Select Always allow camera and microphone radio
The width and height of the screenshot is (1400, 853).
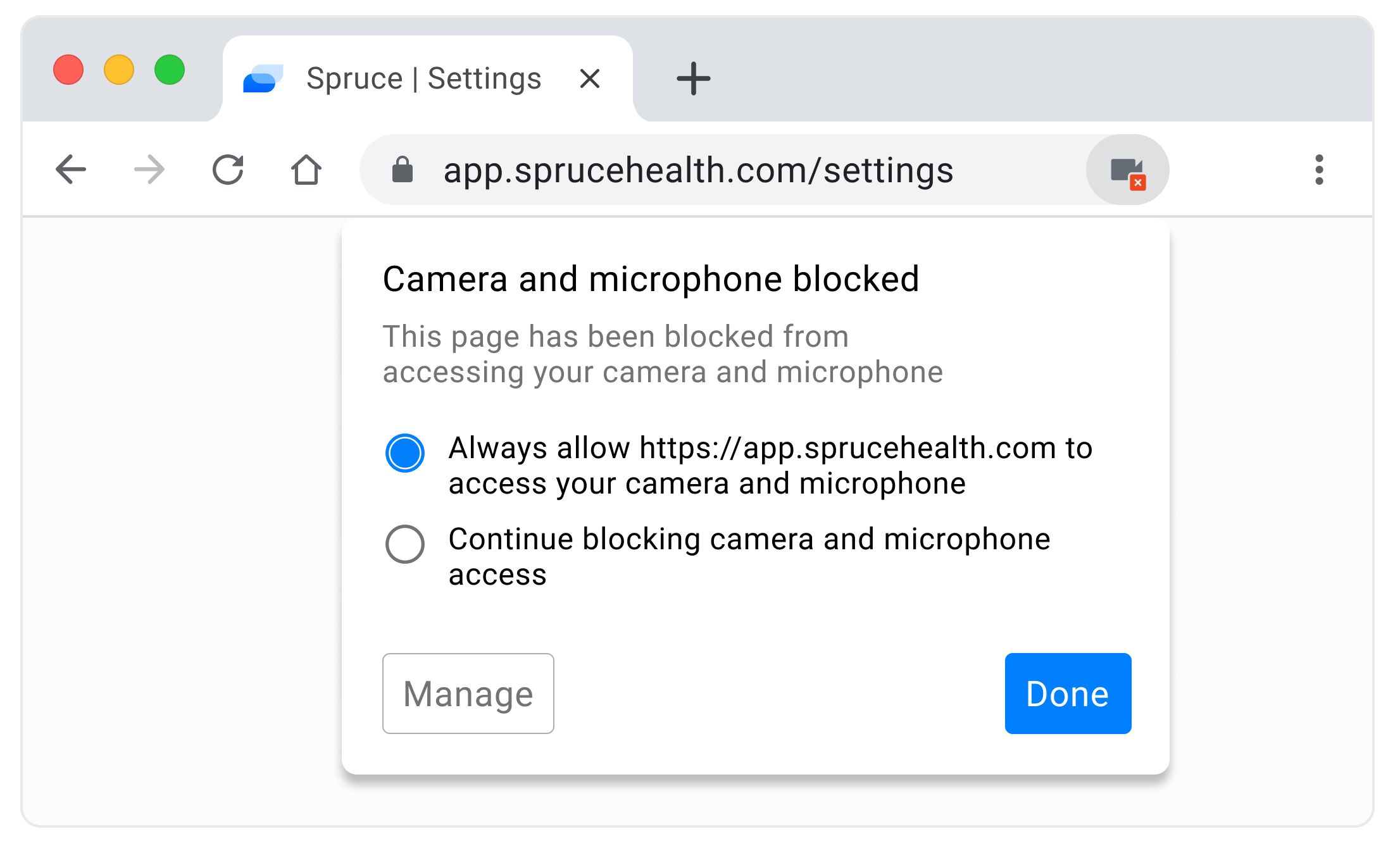[x=405, y=453]
